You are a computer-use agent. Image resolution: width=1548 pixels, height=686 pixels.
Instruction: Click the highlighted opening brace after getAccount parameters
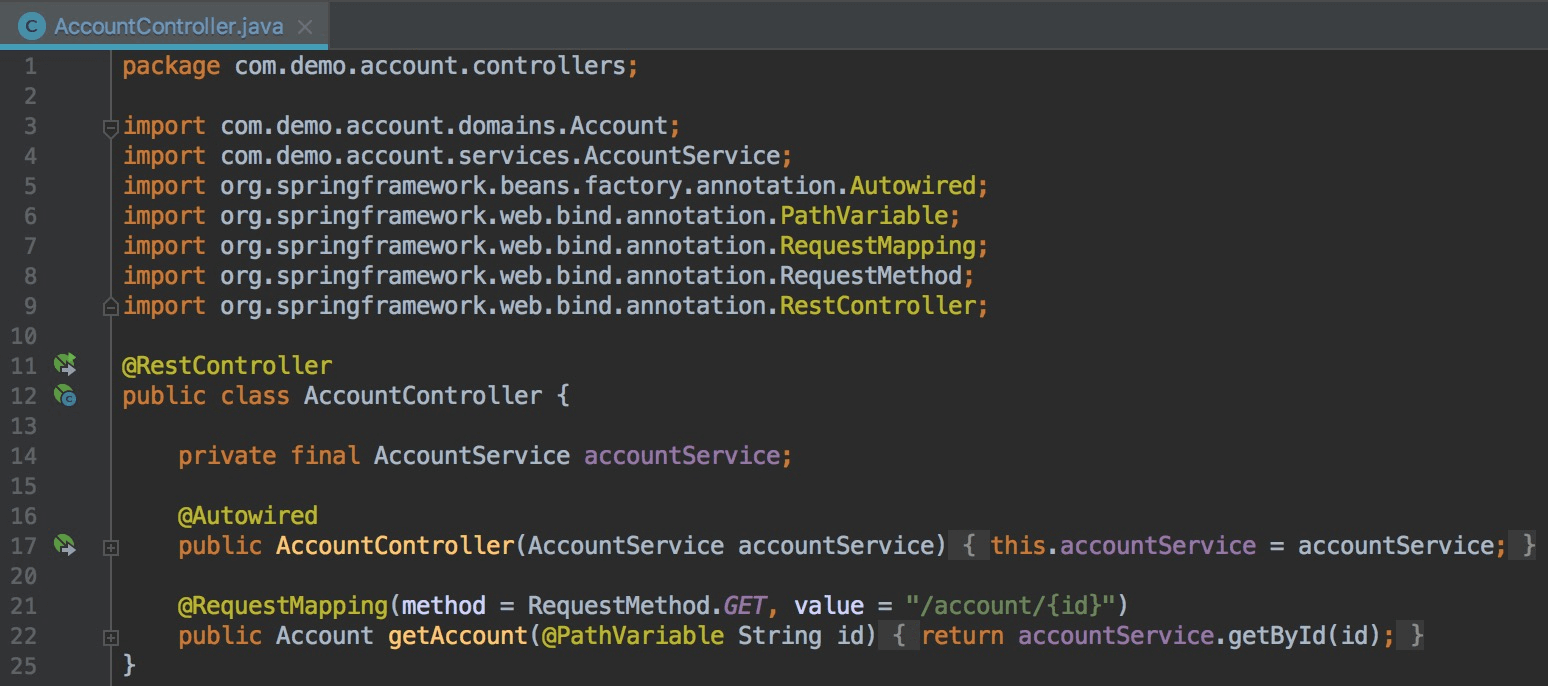click(x=900, y=636)
